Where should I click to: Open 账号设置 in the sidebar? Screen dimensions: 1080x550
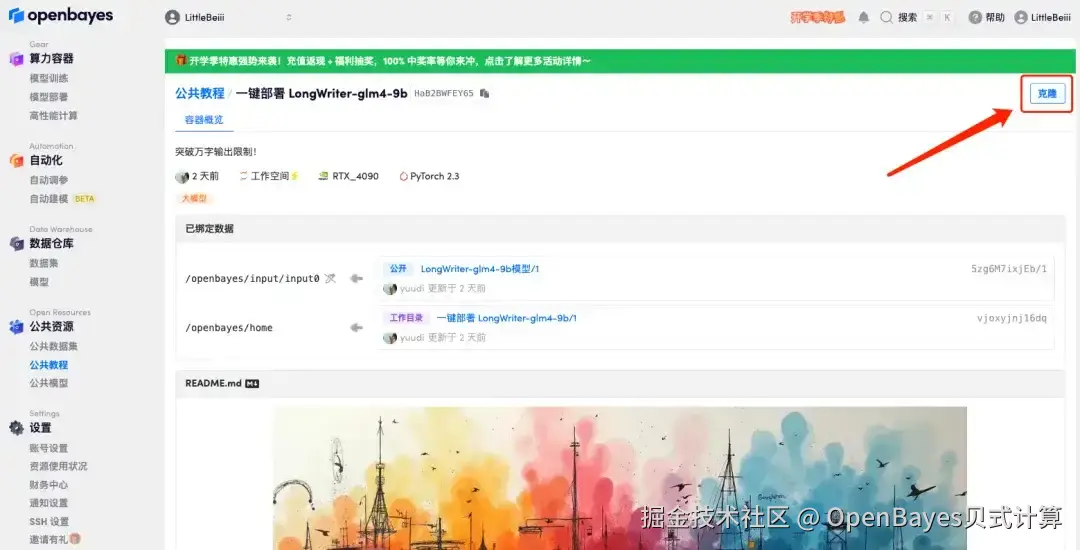[x=49, y=448]
